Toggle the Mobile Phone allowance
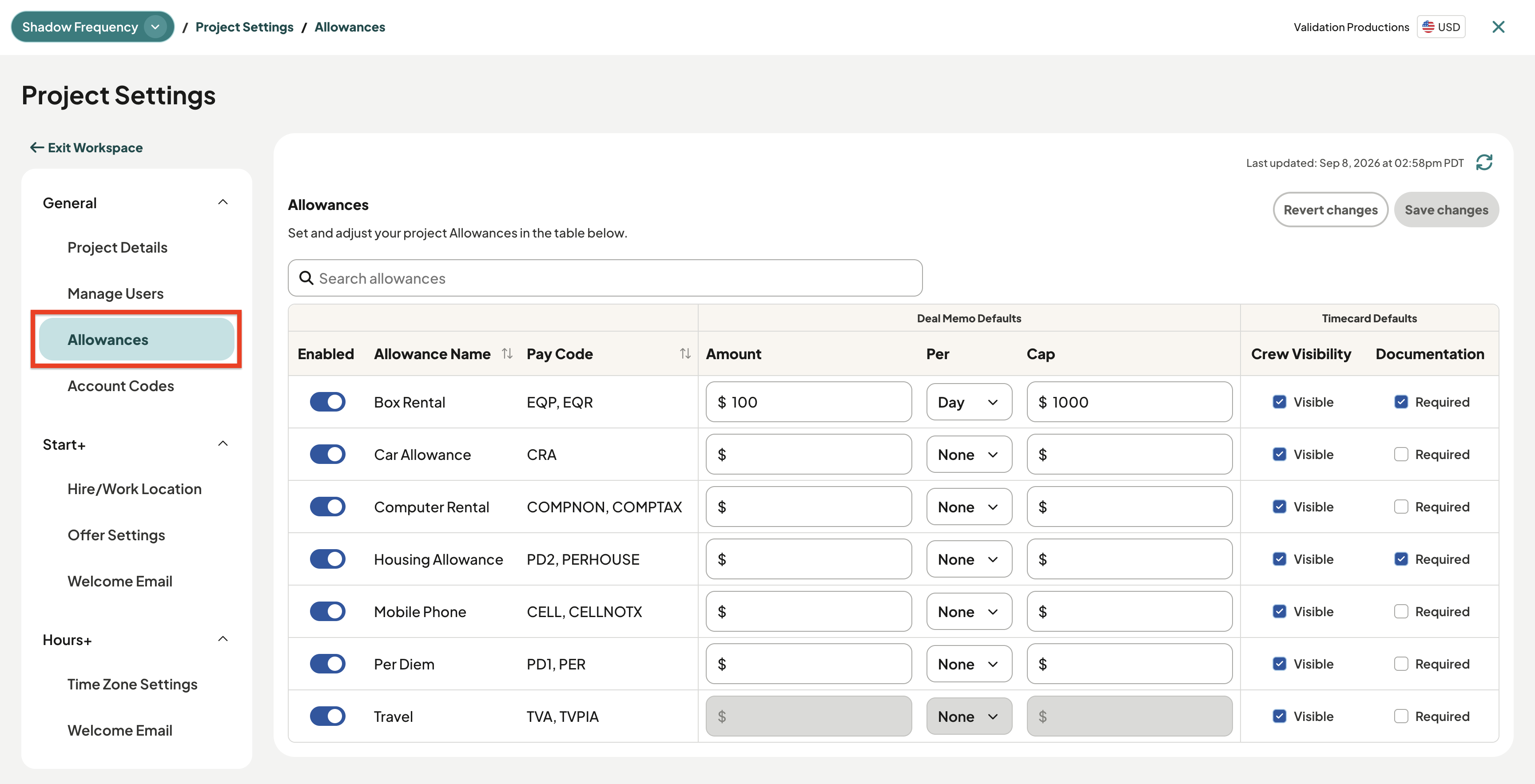The height and width of the screenshot is (784, 1535). (327, 611)
